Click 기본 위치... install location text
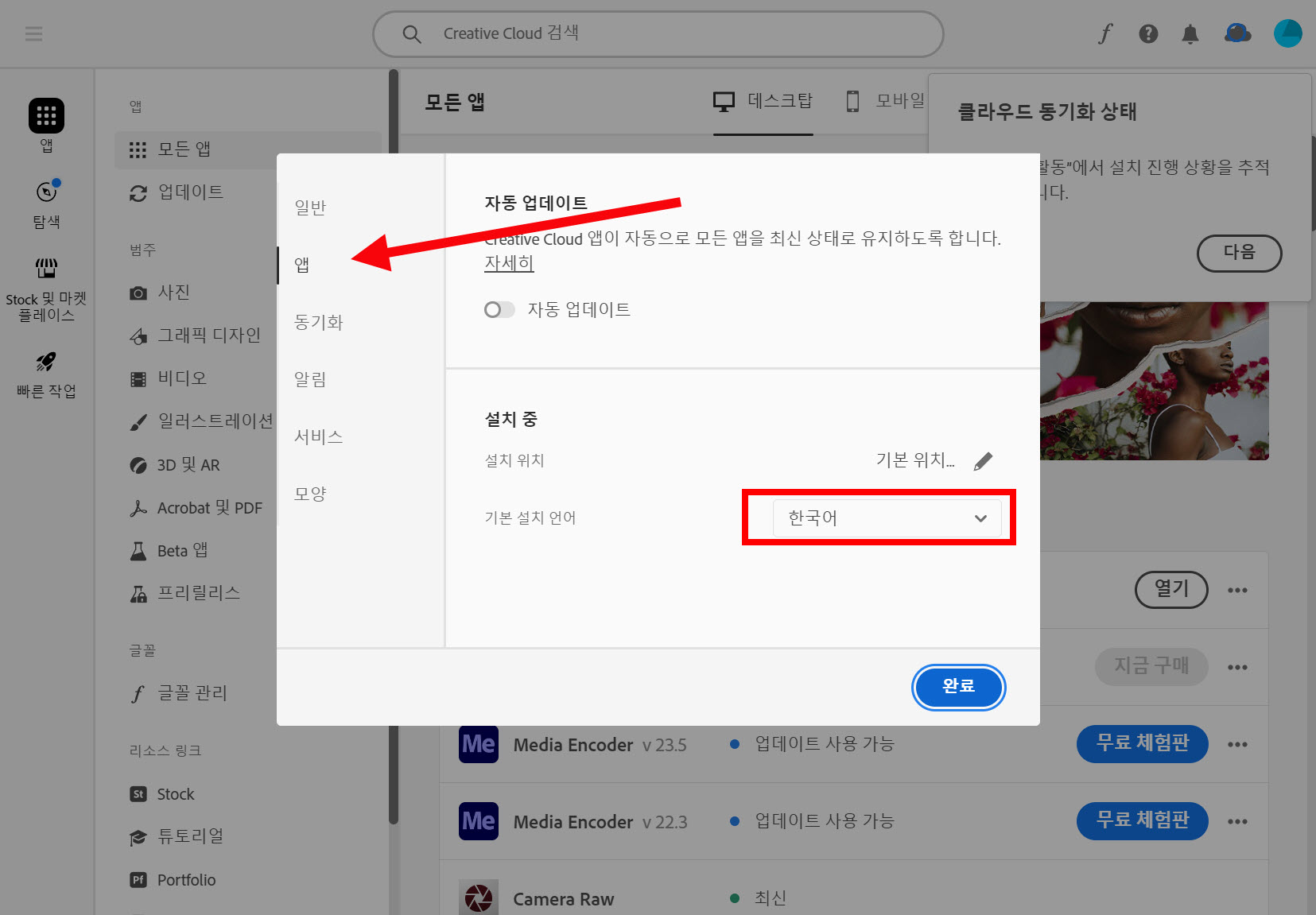The image size is (1316, 915). [x=915, y=460]
